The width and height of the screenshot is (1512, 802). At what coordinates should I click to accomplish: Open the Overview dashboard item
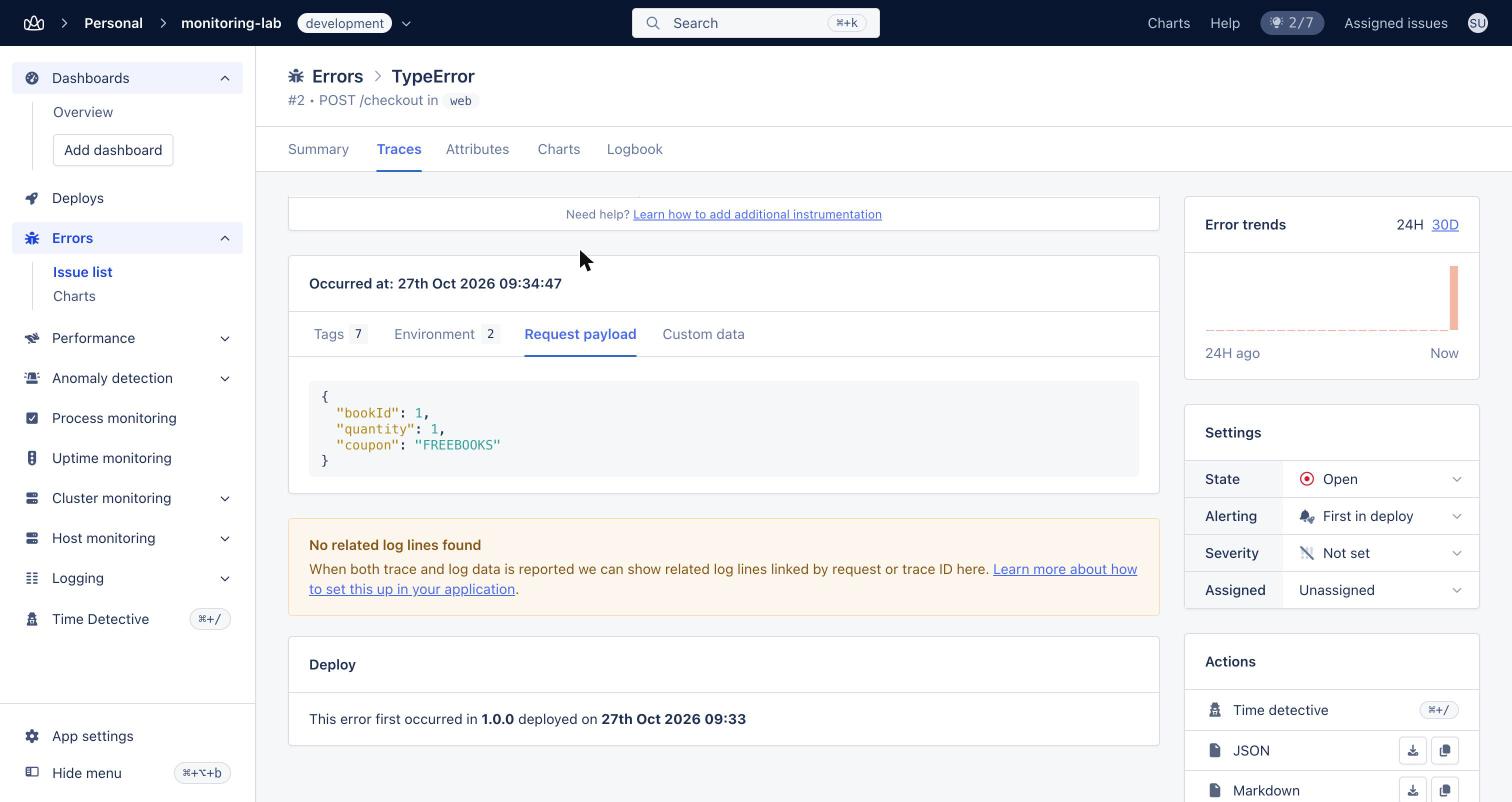[x=83, y=112]
